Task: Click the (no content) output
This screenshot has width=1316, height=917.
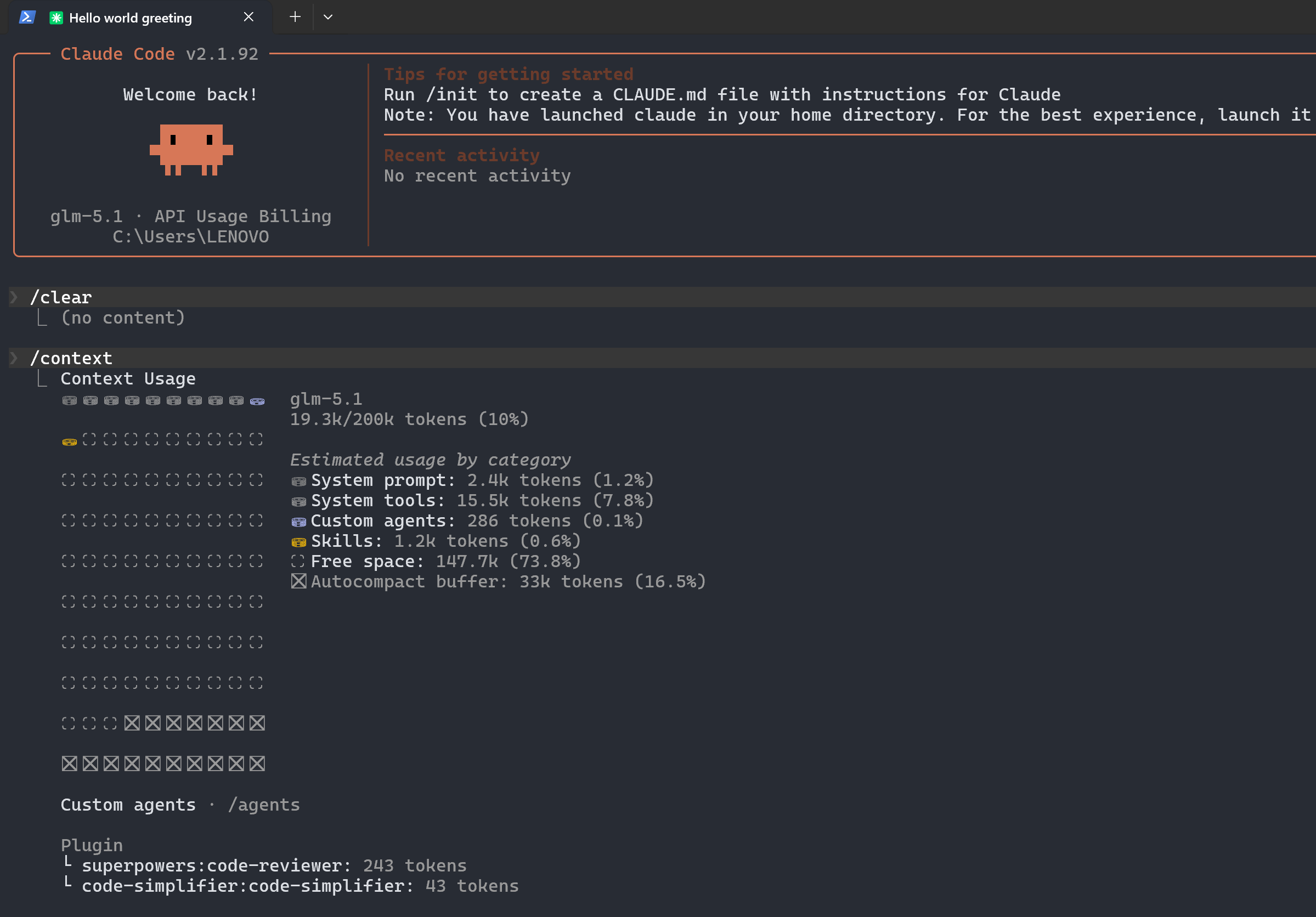Action: 123,318
